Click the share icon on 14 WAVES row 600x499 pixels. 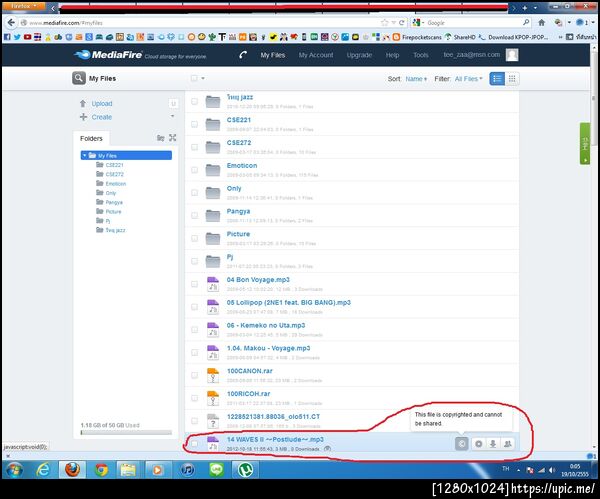(508, 444)
